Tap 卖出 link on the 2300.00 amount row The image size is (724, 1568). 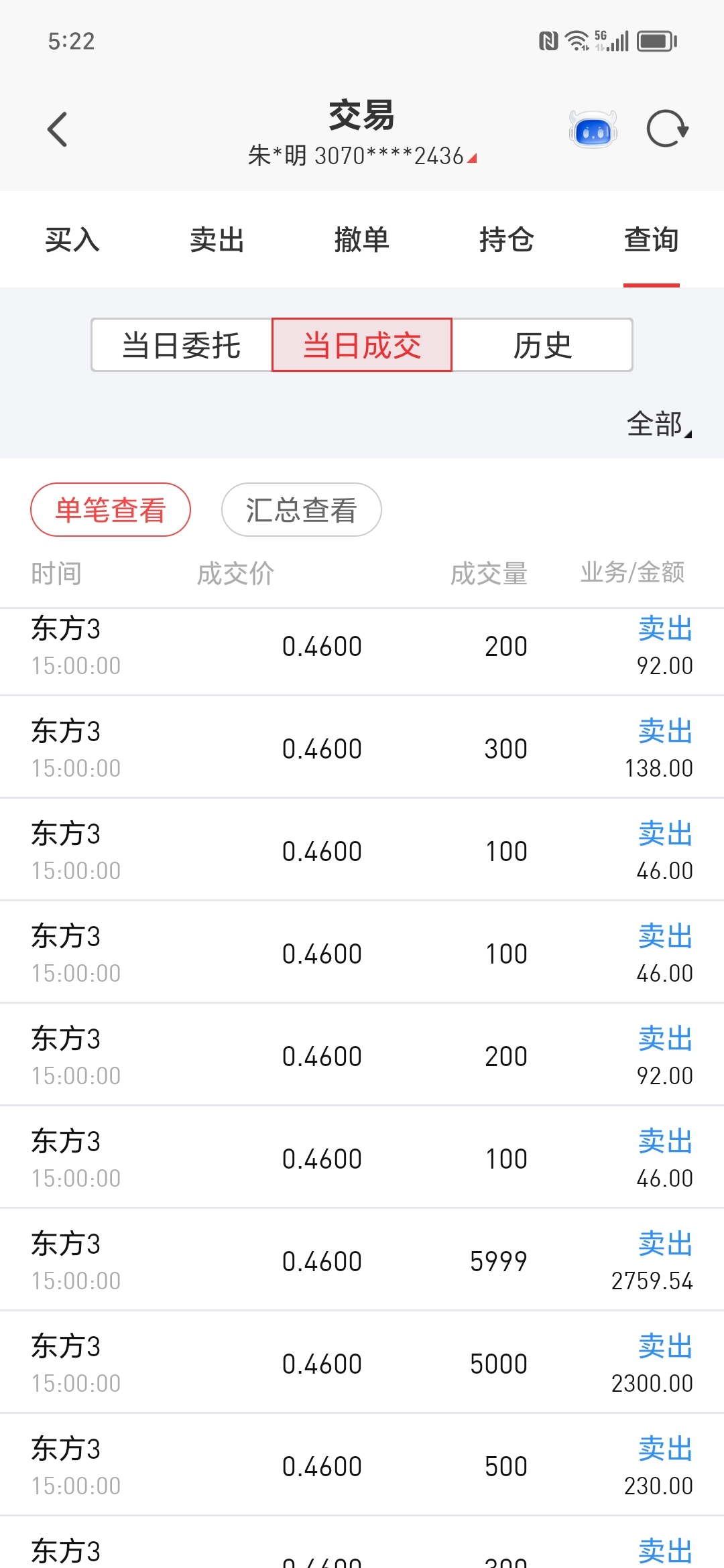point(665,1346)
